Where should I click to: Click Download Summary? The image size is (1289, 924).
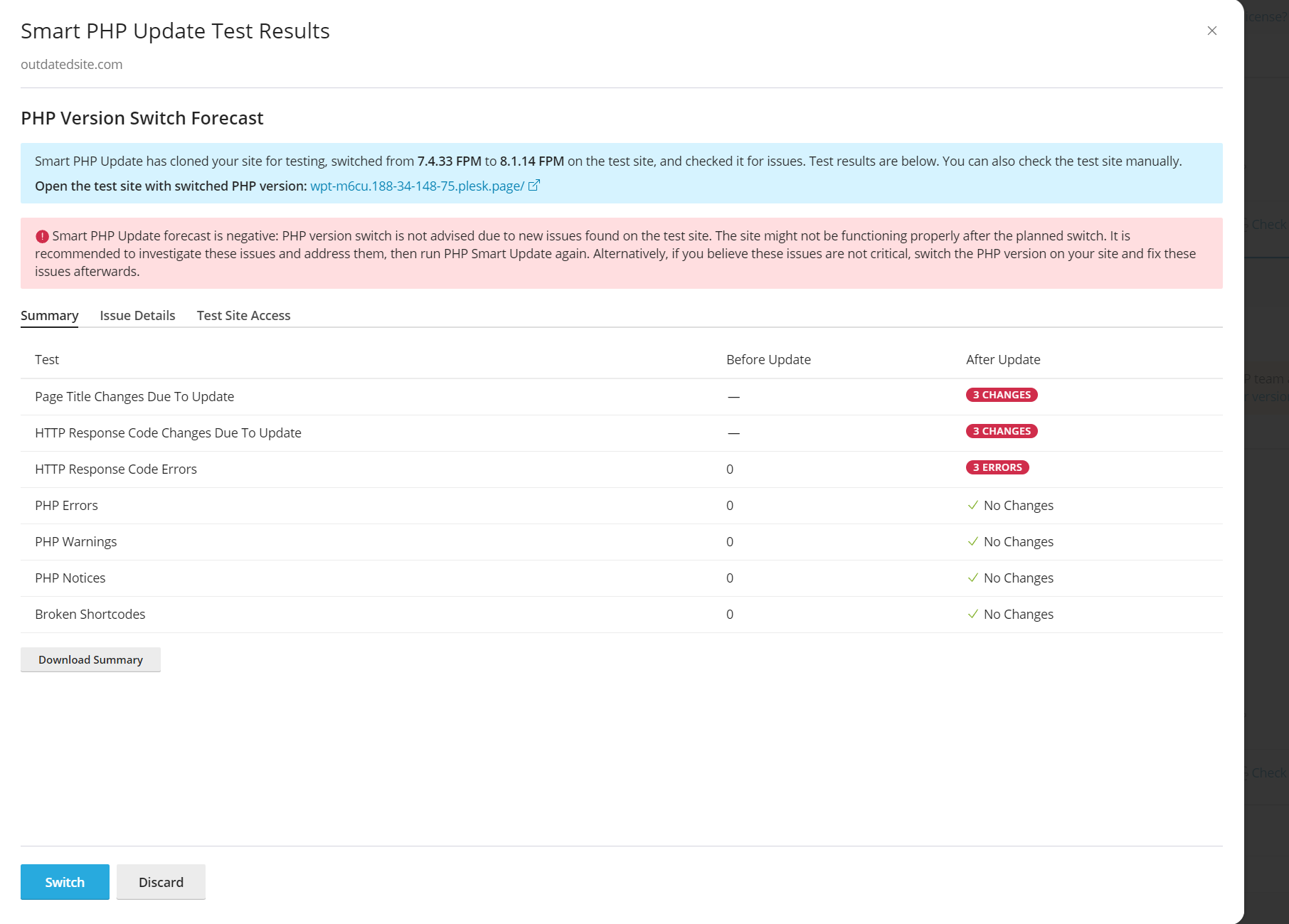click(90, 659)
